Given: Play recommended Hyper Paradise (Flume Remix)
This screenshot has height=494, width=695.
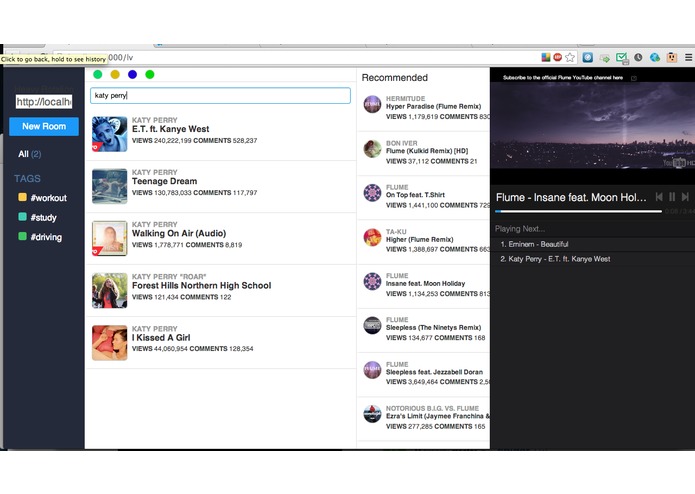Looking at the screenshot, I should [433, 106].
